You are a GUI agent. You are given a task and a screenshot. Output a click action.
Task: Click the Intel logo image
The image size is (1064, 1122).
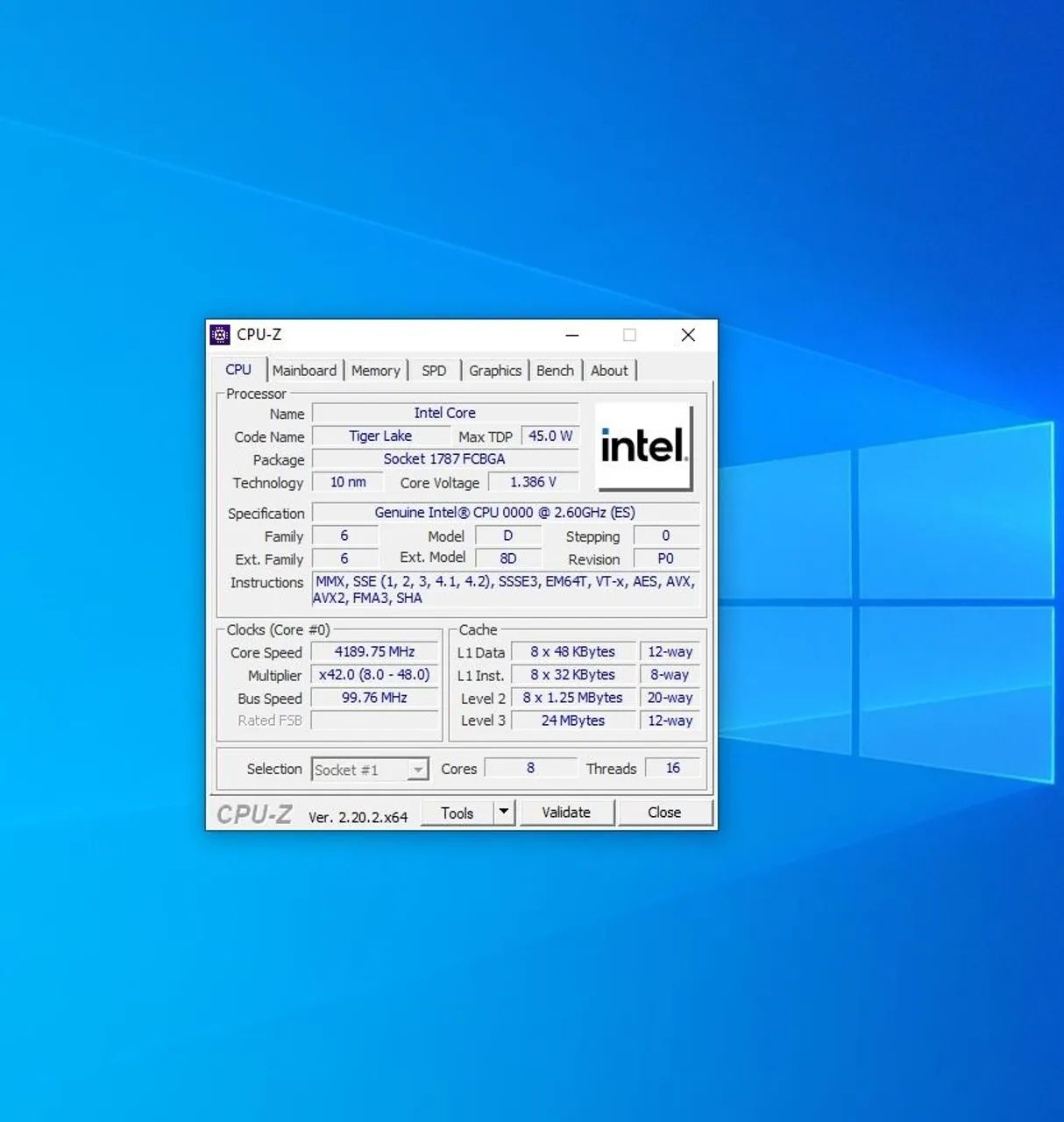pos(644,446)
